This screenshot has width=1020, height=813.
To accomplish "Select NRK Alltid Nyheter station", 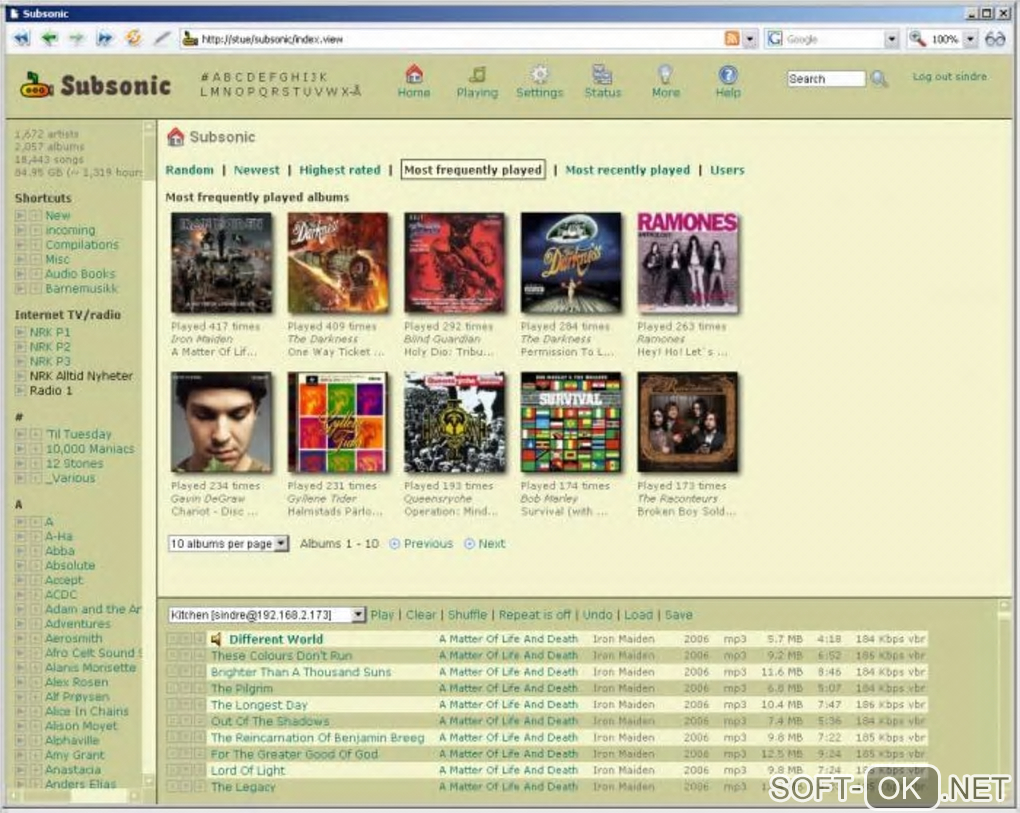I will (x=81, y=376).
